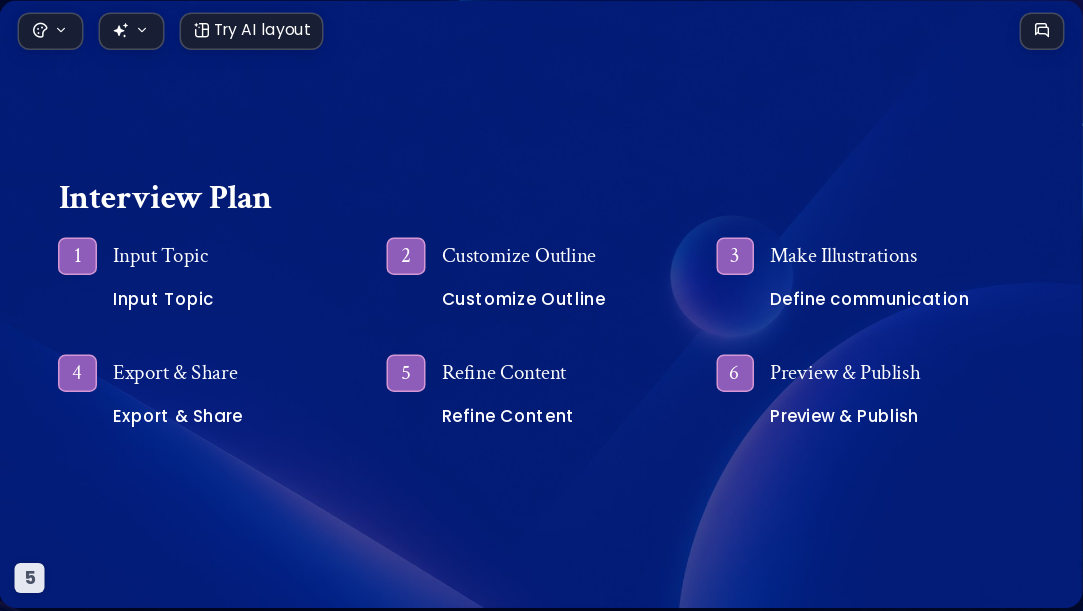
Task: Select the serif heading Customize Outline
Action: [x=519, y=255]
